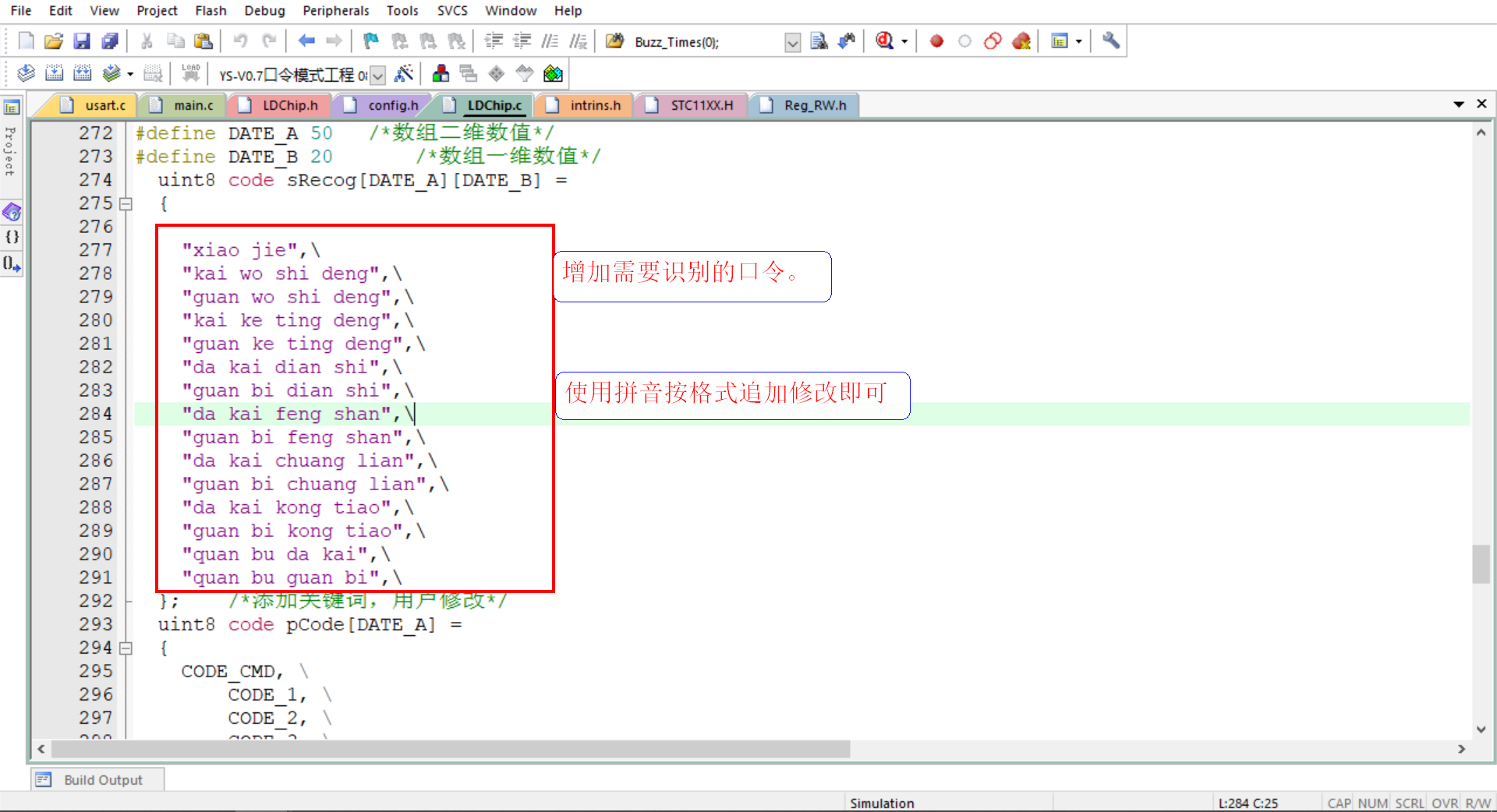Start a debug session

885,41
